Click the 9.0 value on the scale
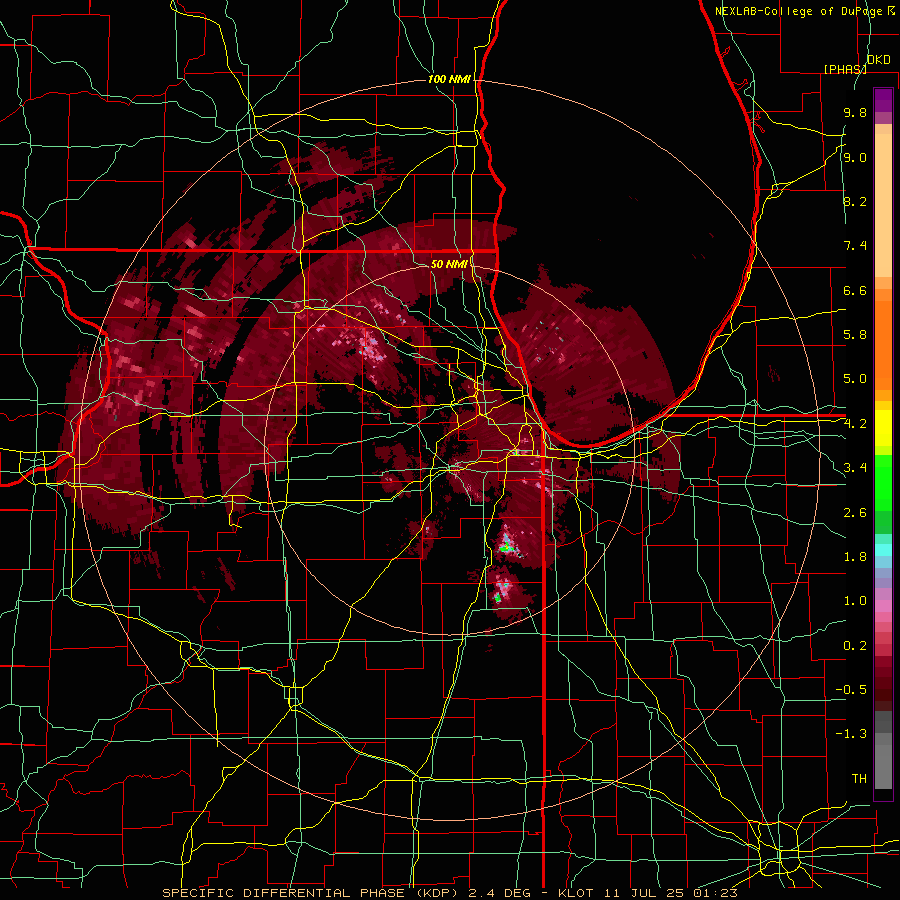The width and height of the screenshot is (900, 900). point(855,157)
